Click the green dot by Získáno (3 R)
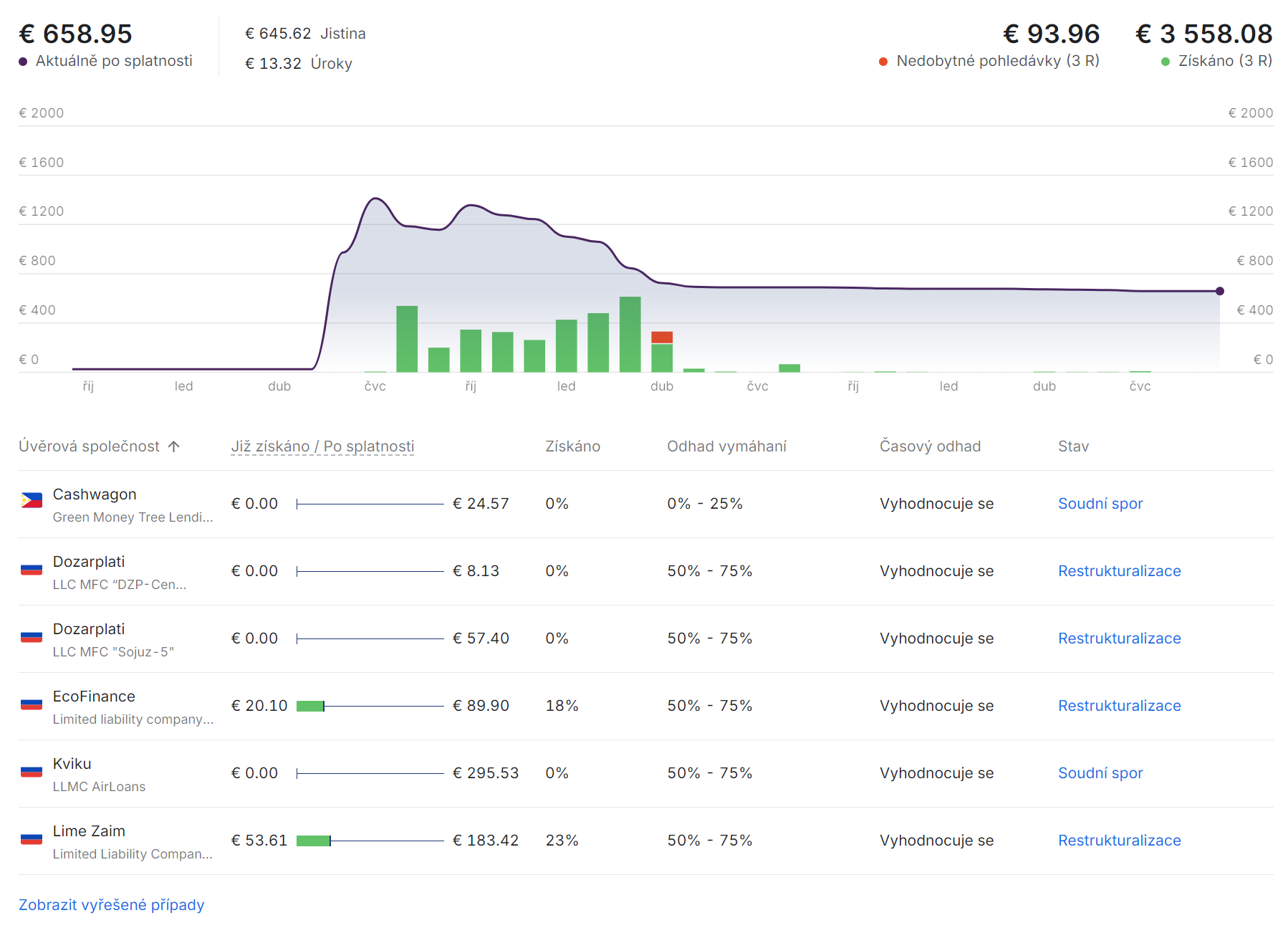 1166,62
